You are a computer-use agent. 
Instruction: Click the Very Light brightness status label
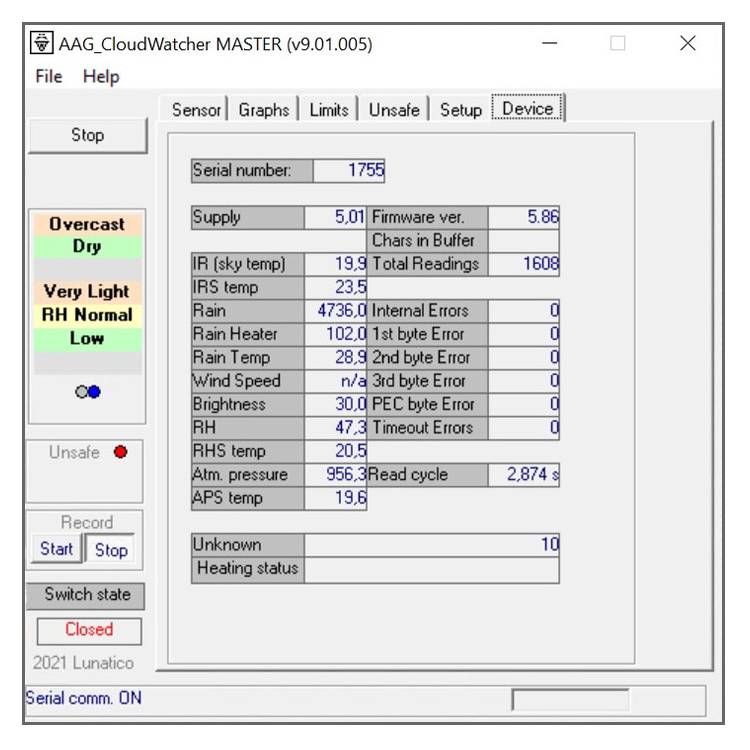point(88,292)
